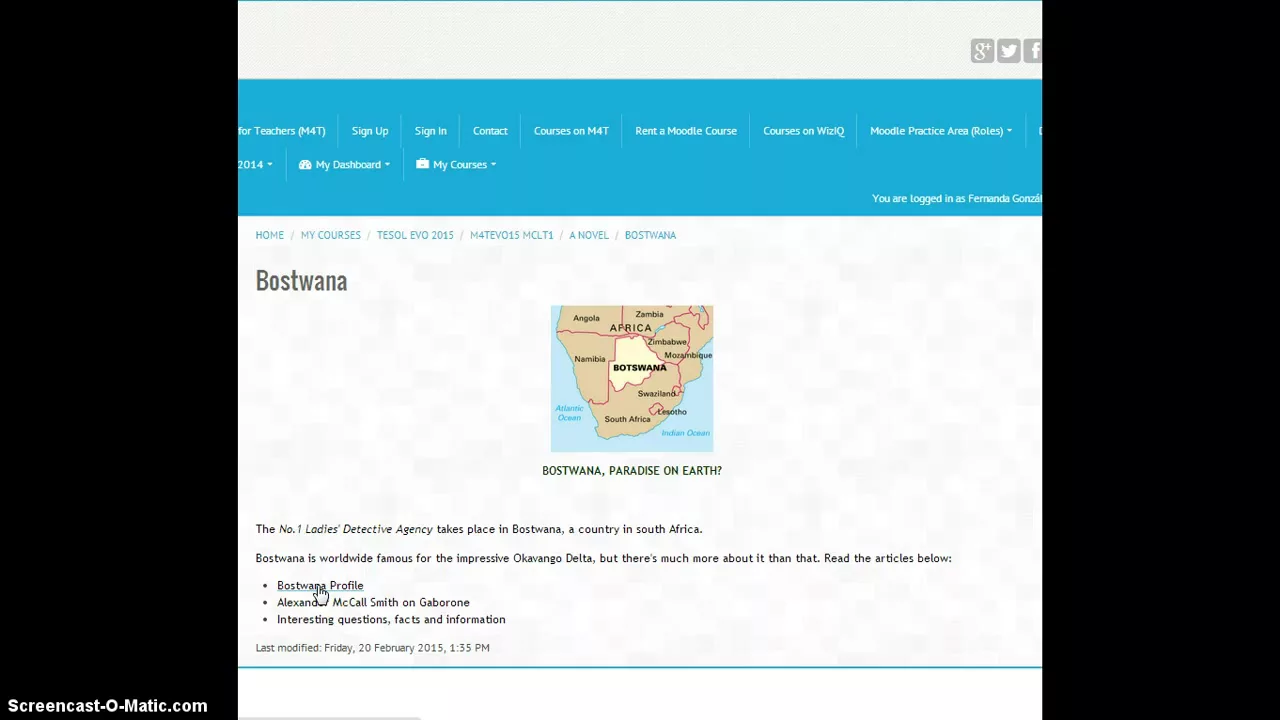Expand the 2014 dropdown menu

[255, 165]
